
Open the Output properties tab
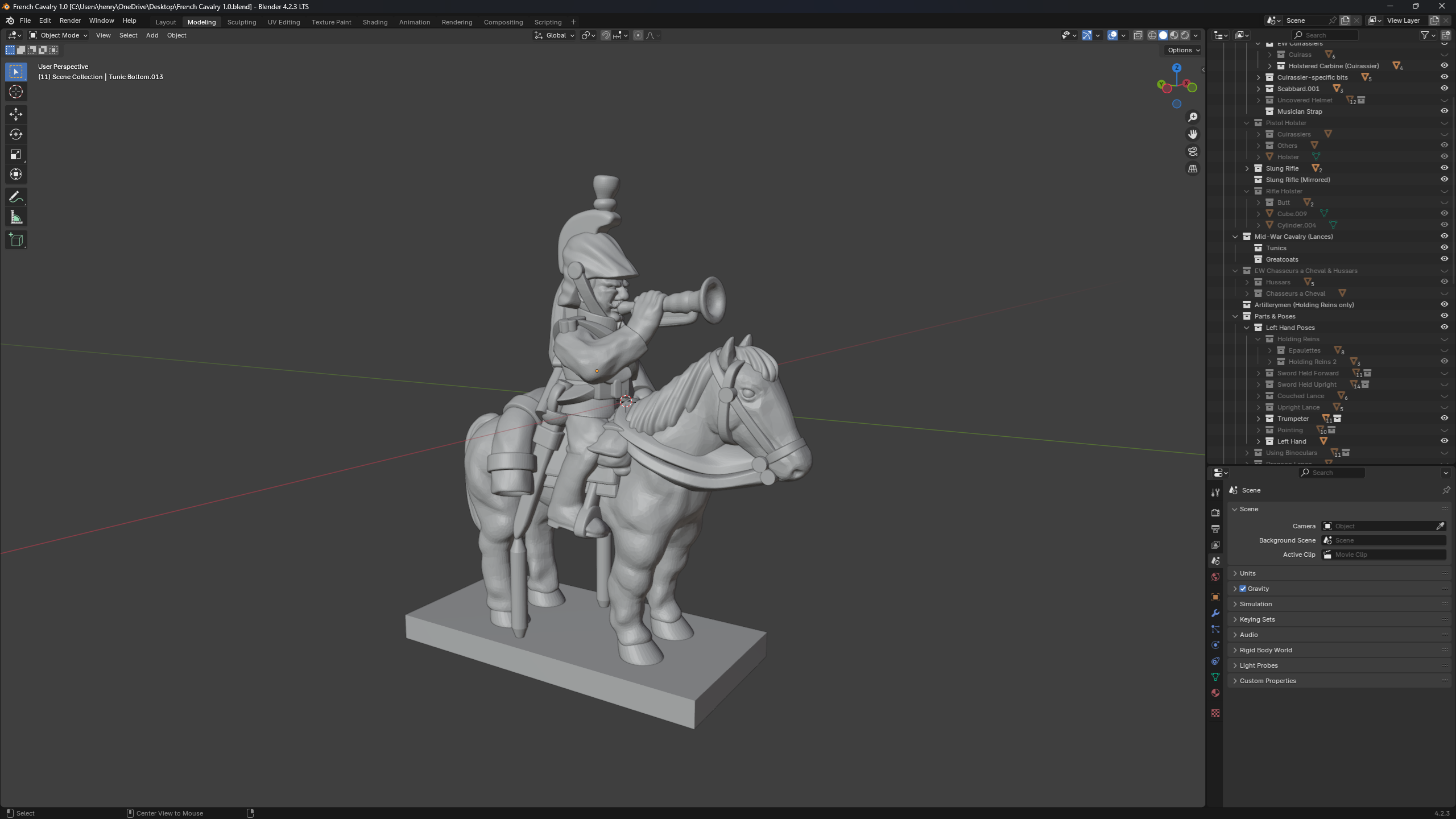click(x=1215, y=528)
